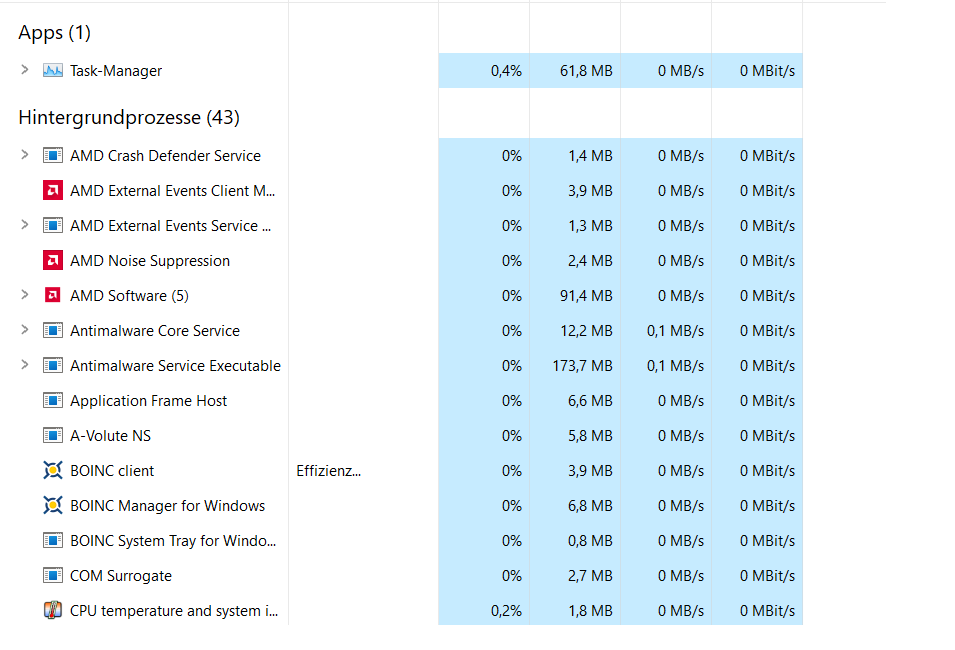Screen dimensions: 955x650
Task: Click the BOINC System Tray icon
Action: pos(53,541)
